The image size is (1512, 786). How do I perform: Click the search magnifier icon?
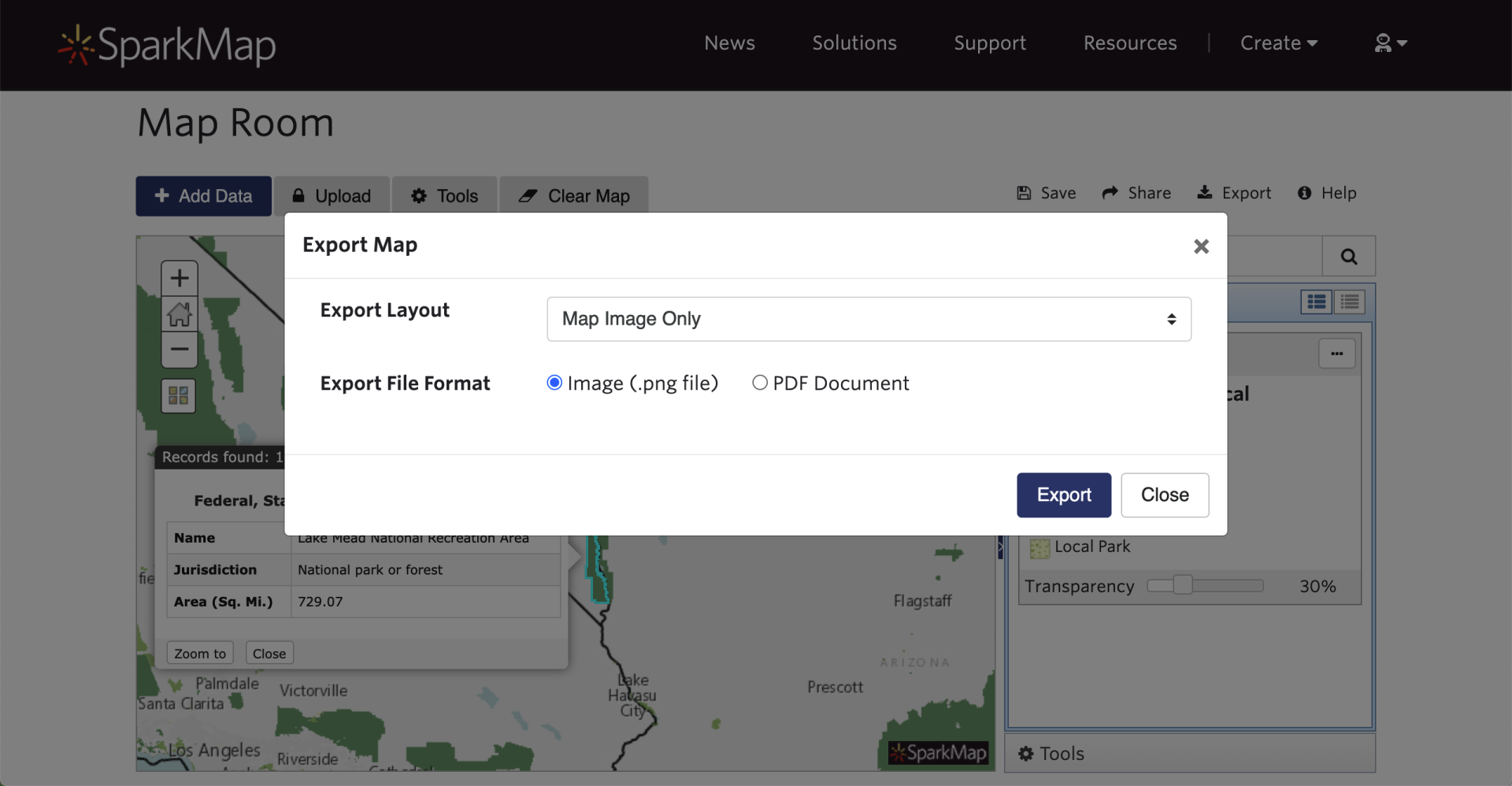1348,256
